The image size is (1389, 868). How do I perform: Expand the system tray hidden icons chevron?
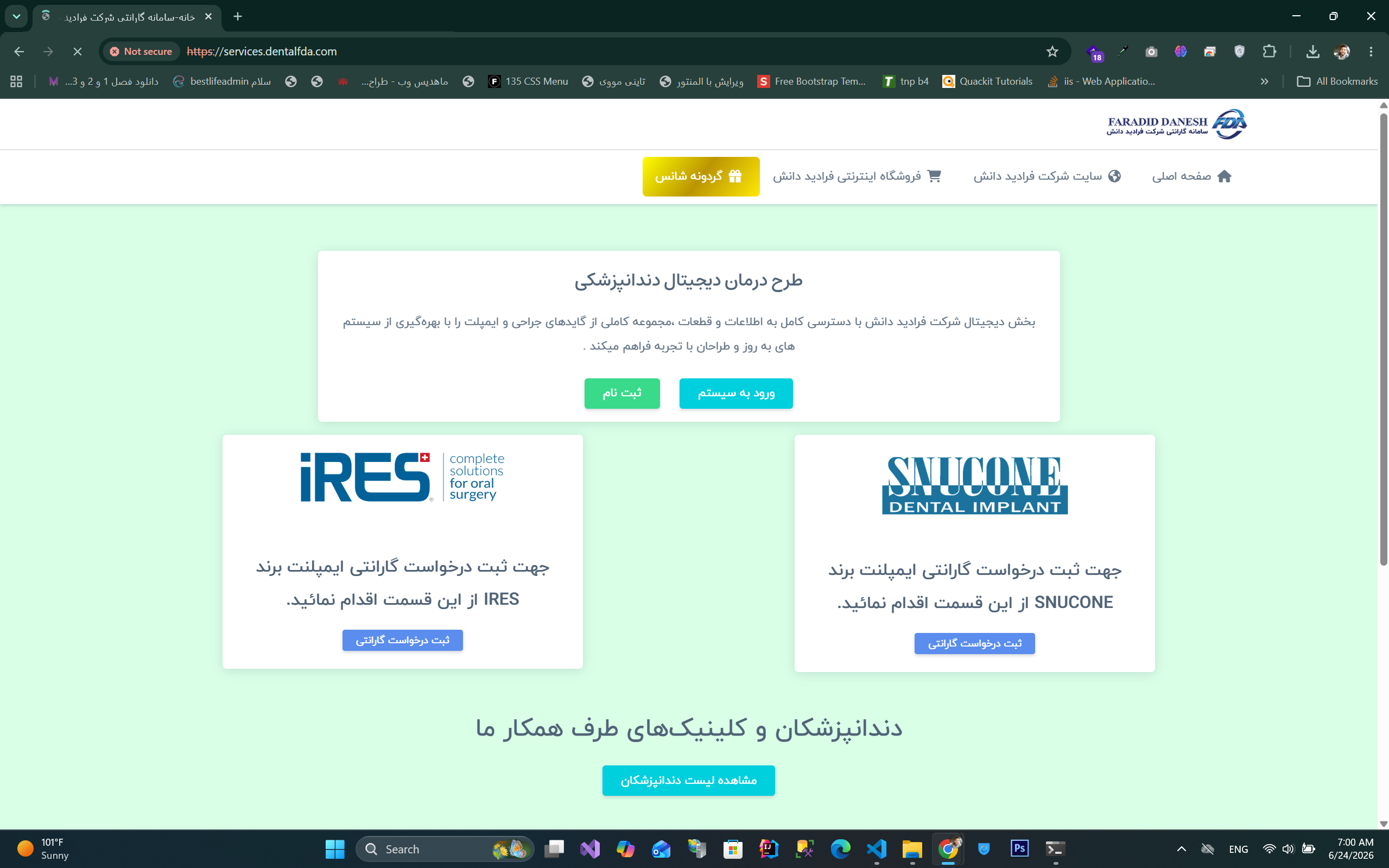[x=1181, y=849]
